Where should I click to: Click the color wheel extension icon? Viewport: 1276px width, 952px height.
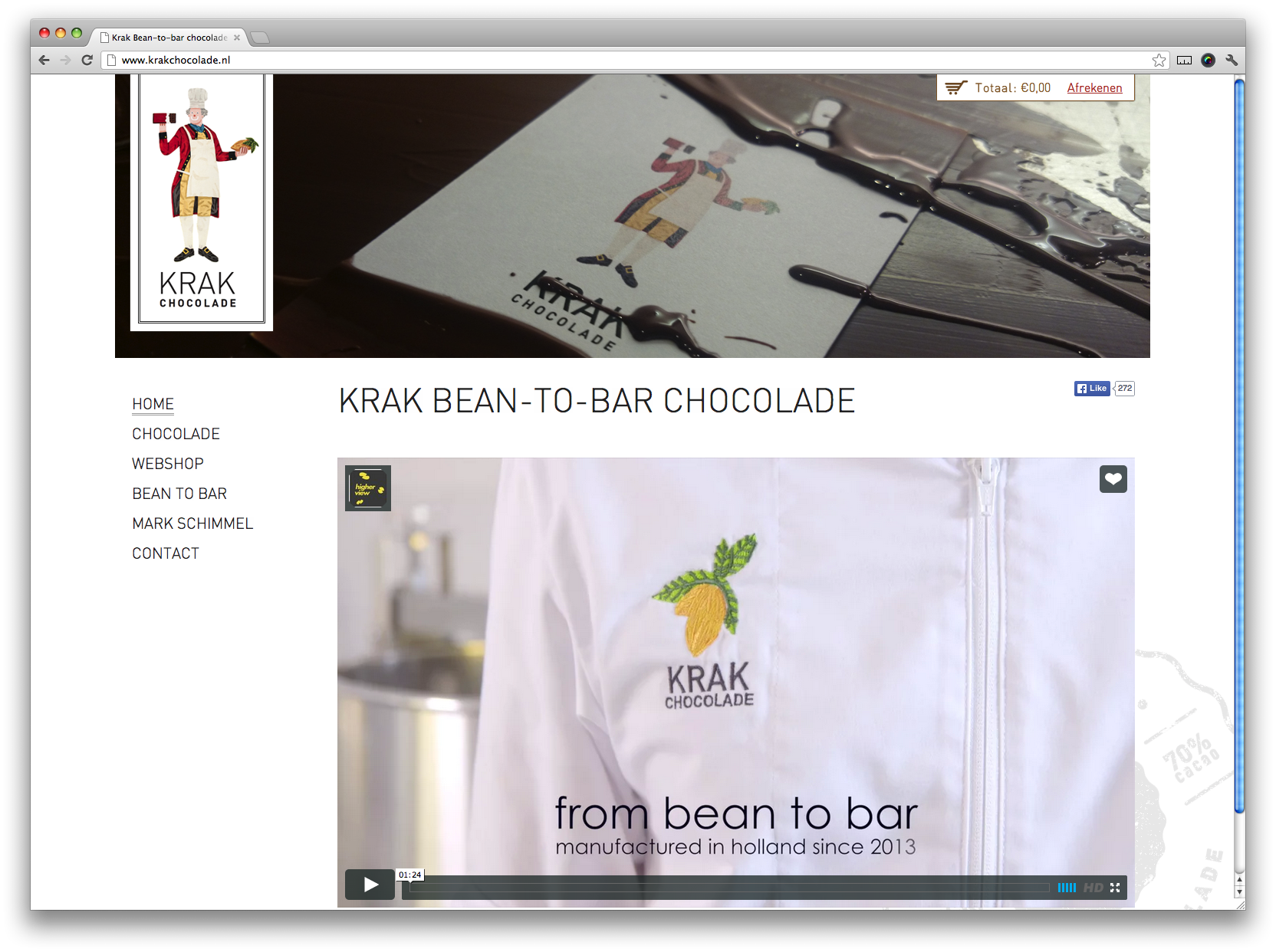pos(1208,61)
